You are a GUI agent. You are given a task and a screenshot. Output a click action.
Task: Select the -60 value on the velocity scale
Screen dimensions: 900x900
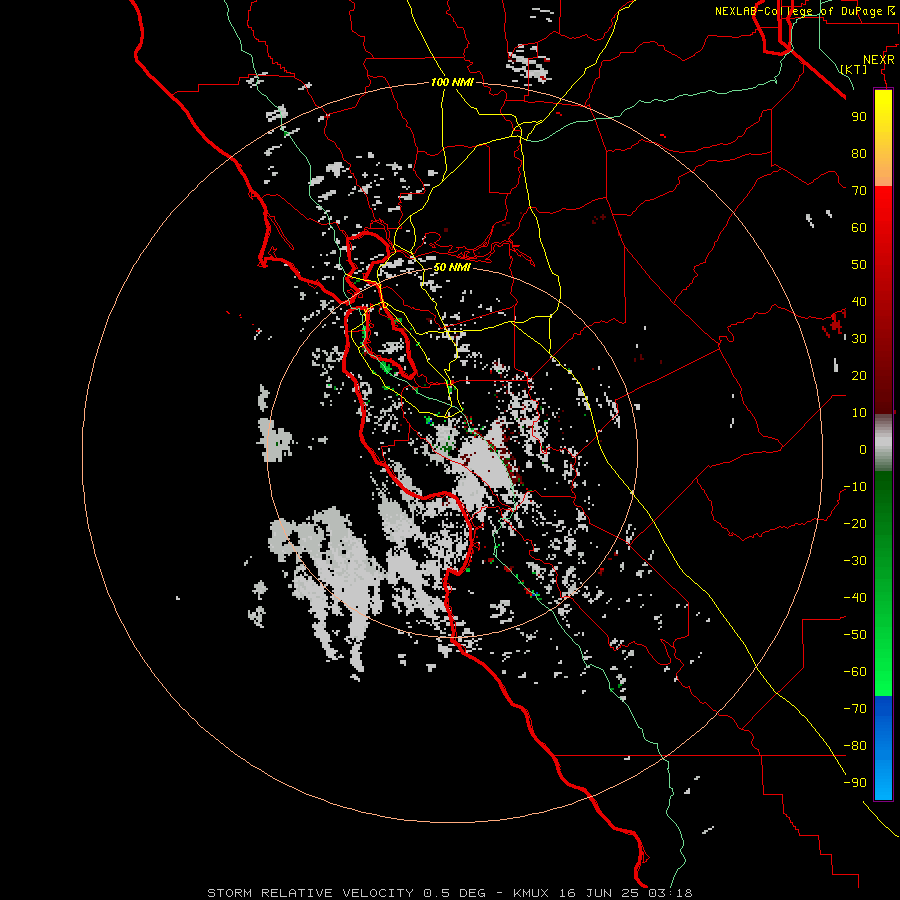point(855,672)
